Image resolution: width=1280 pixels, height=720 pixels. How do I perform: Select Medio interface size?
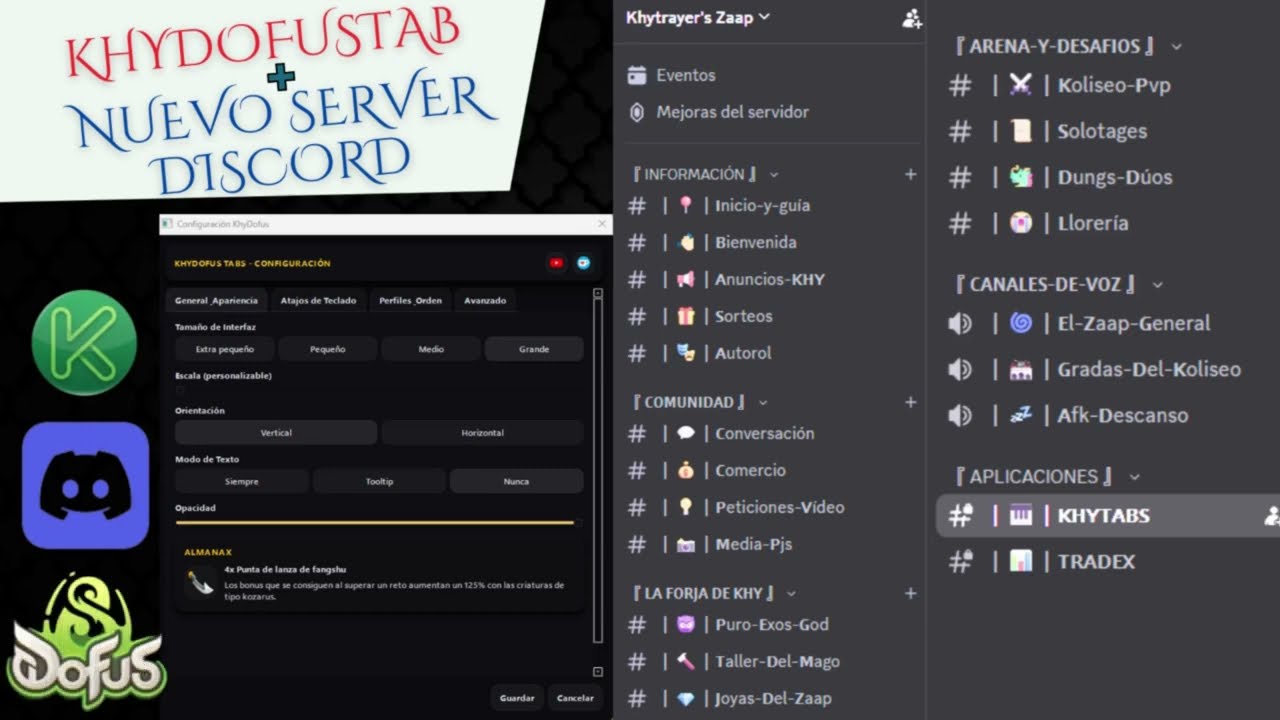point(431,349)
